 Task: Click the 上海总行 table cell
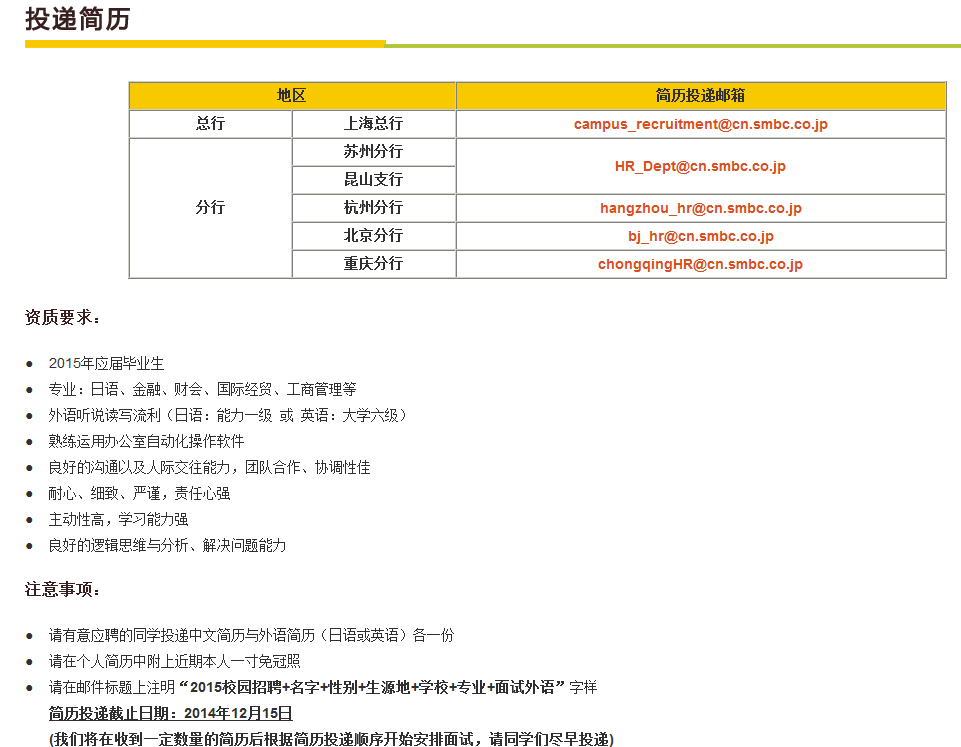pos(373,124)
